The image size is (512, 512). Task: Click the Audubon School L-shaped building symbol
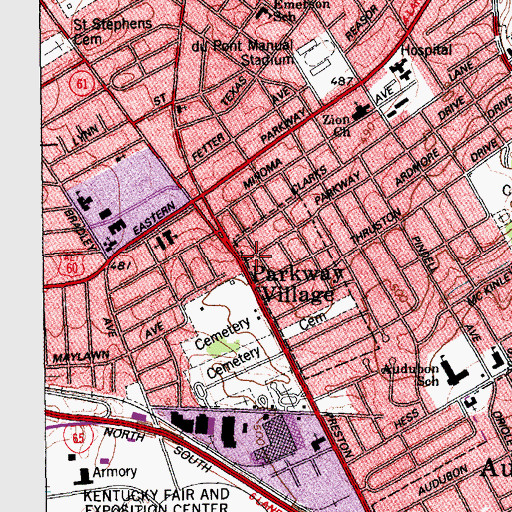(453, 371)
